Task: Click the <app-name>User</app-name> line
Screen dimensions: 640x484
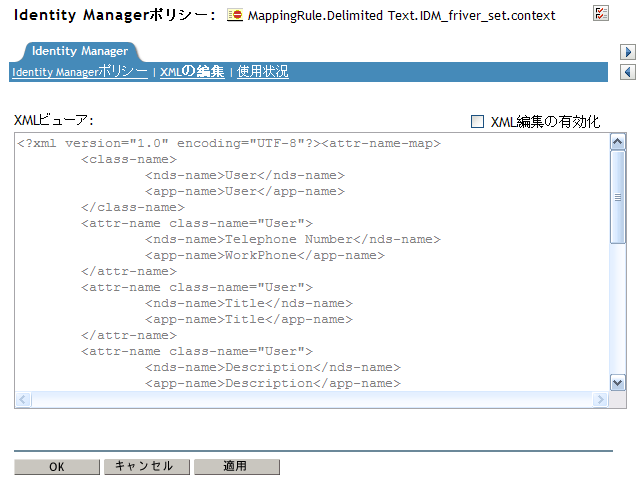Action: click(x=245, y=191)
